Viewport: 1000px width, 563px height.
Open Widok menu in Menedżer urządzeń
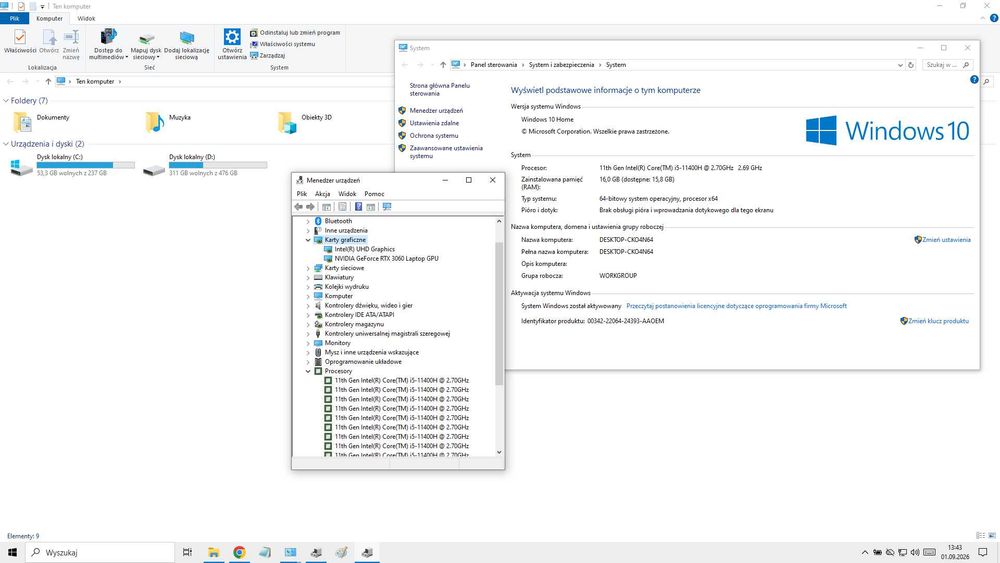pyautogui.click(x=347, y=194)
